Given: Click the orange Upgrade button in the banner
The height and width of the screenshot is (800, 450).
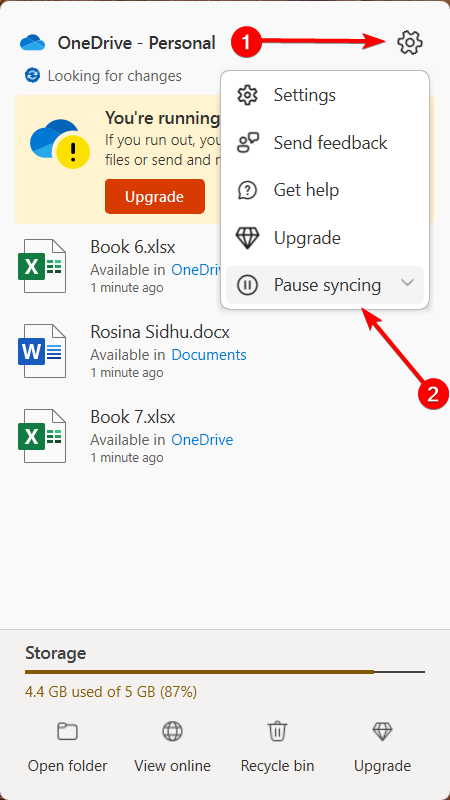Looking at the screenshot, I should coord(155,196).
